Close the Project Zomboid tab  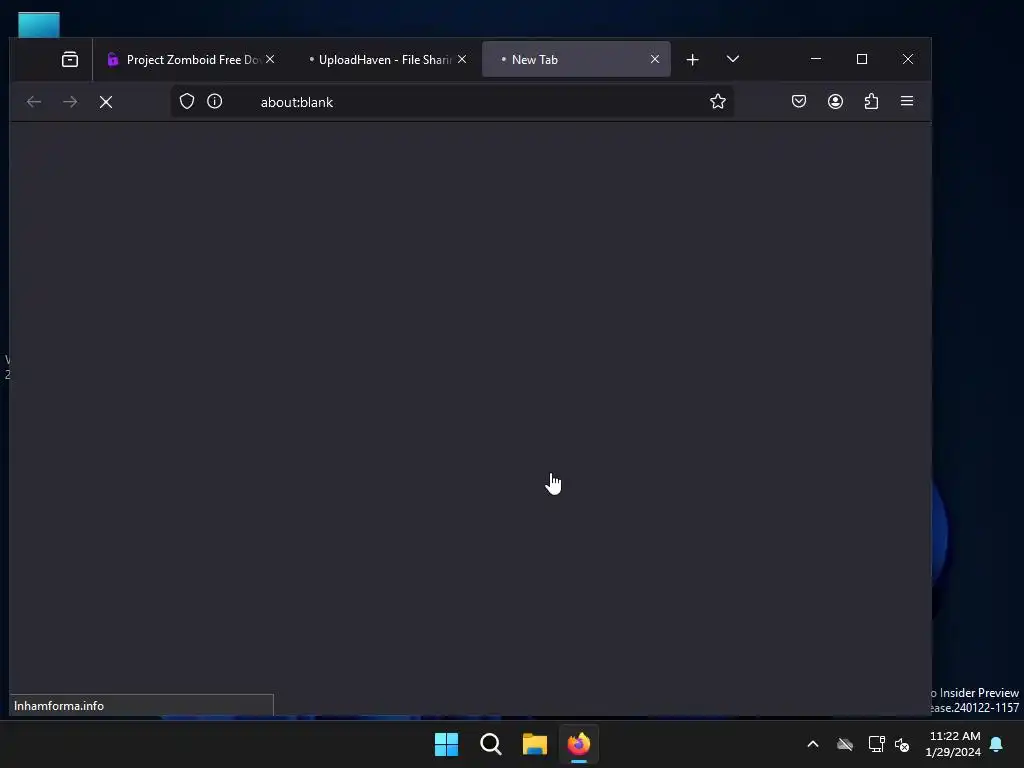(x=270, y=59)
